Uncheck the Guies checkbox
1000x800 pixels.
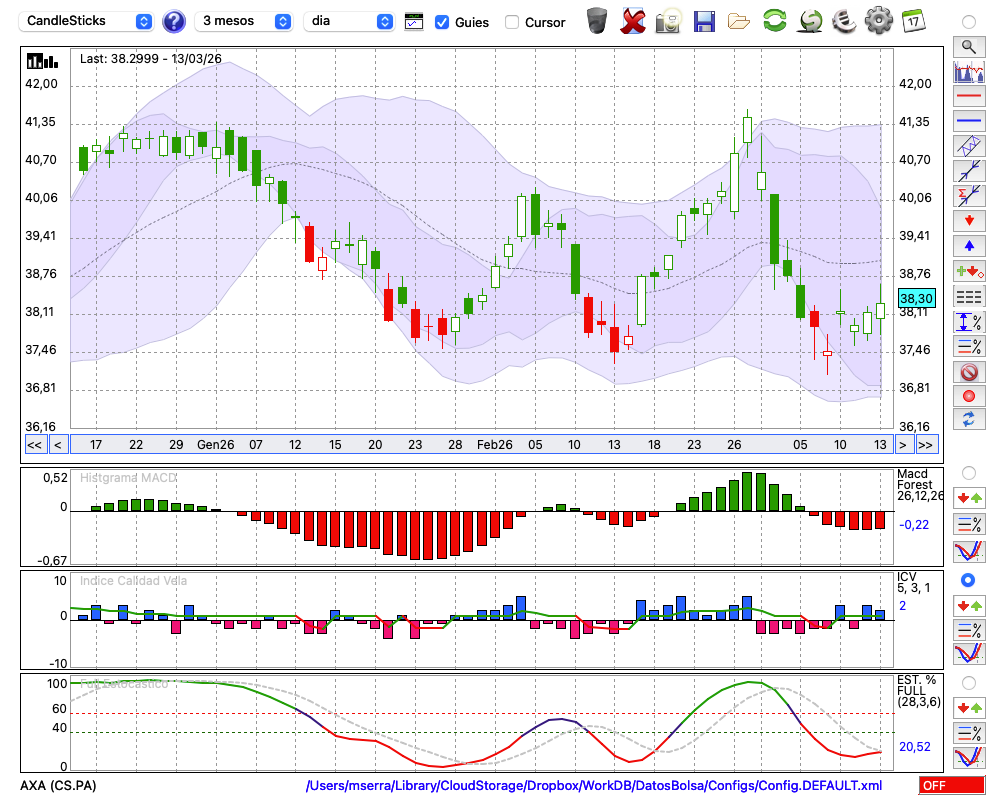point(442,22)
